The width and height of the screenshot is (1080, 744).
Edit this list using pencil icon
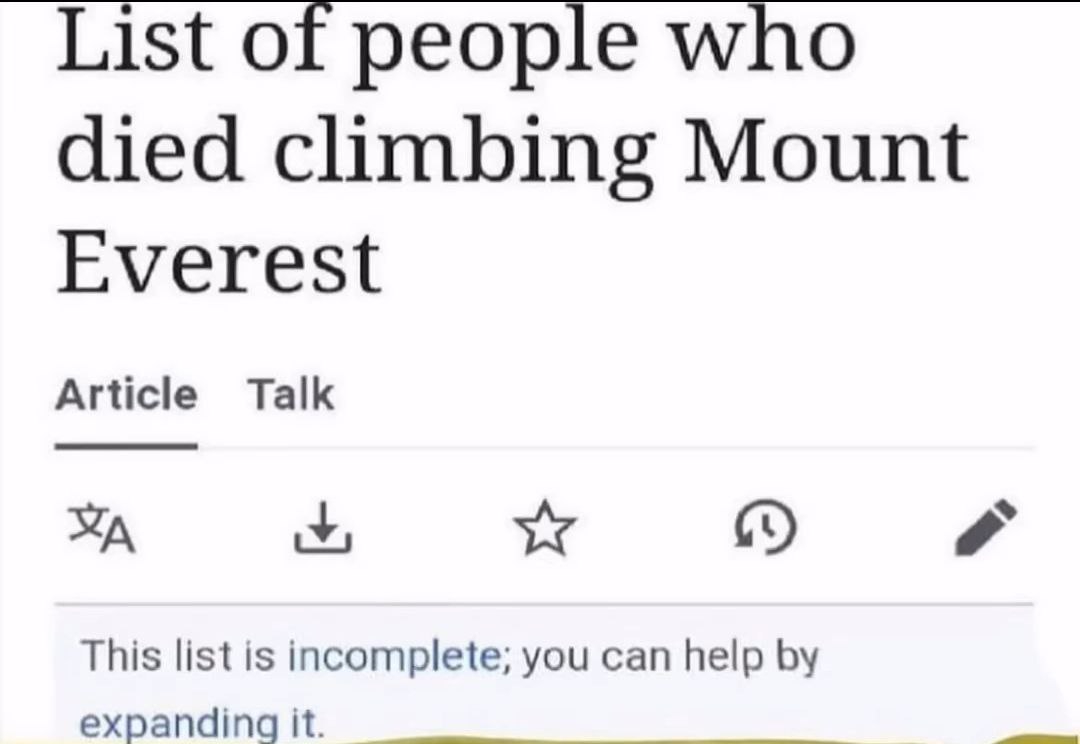(986, 527)
